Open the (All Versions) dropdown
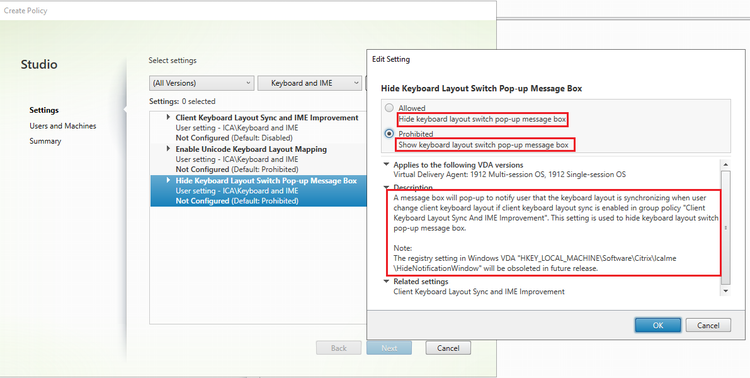The width and height of the screenshot is (750, 378). [201, 83]
